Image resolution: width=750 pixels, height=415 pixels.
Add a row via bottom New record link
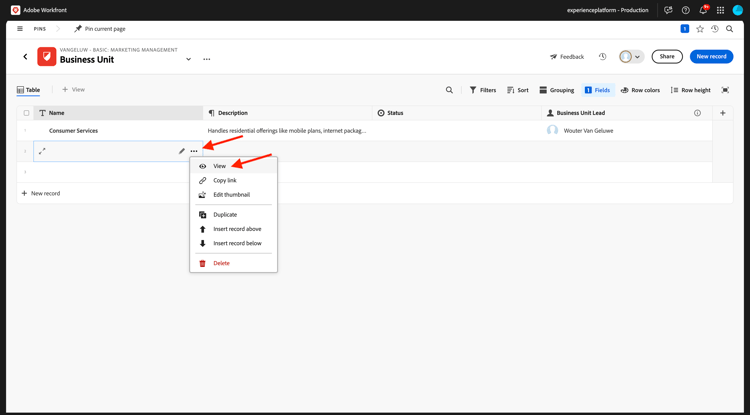click(x=41, y=194)
